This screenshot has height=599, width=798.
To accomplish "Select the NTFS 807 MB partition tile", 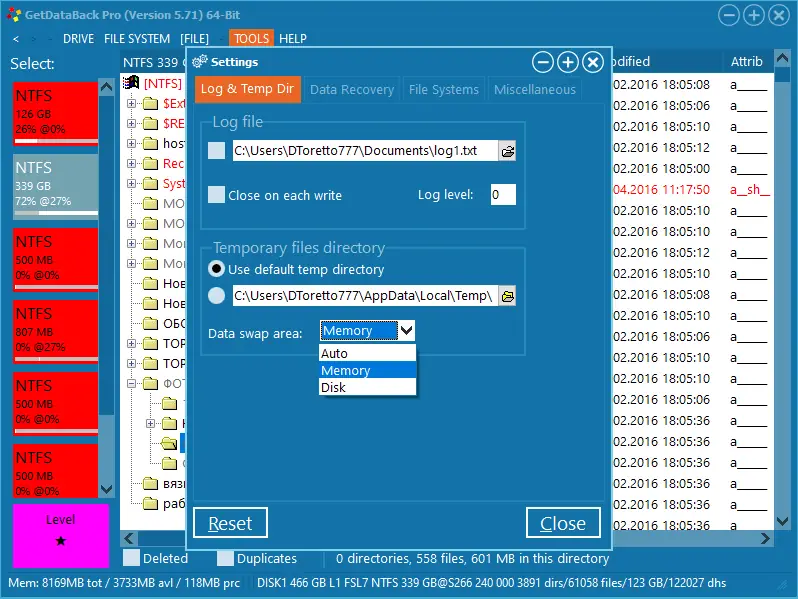I will [55, 332].
